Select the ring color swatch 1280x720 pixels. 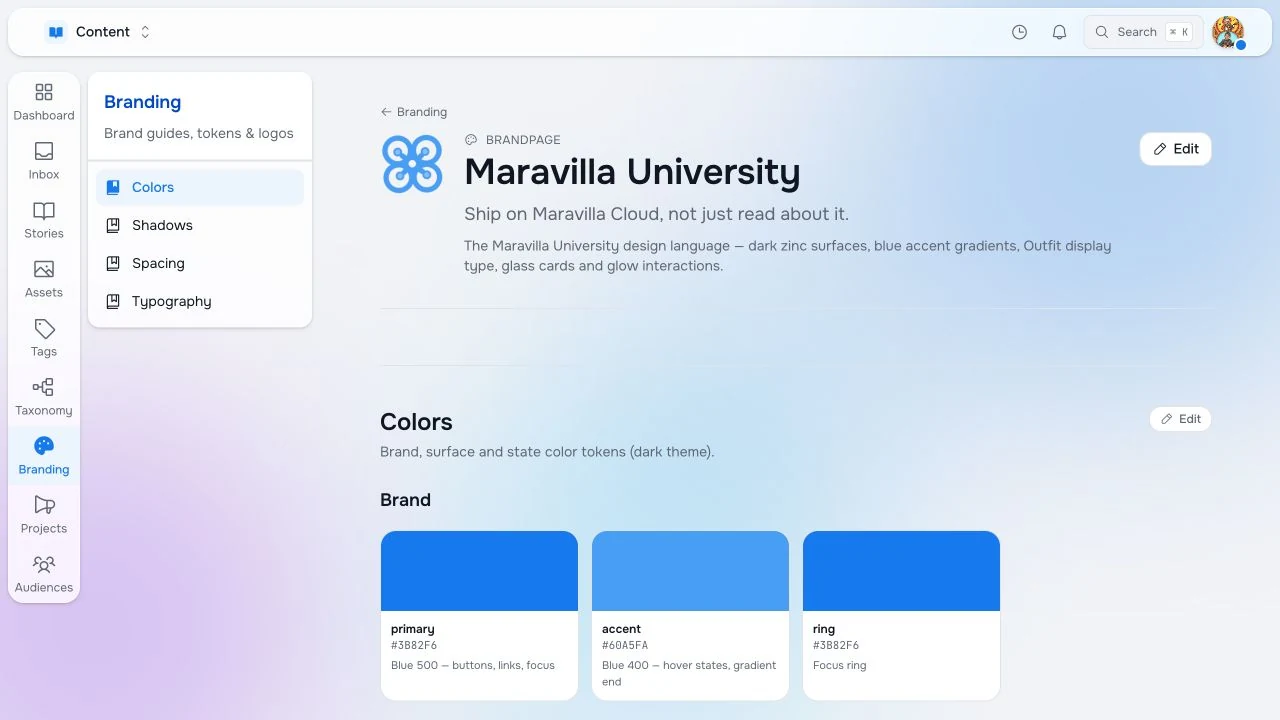[901, 571]
